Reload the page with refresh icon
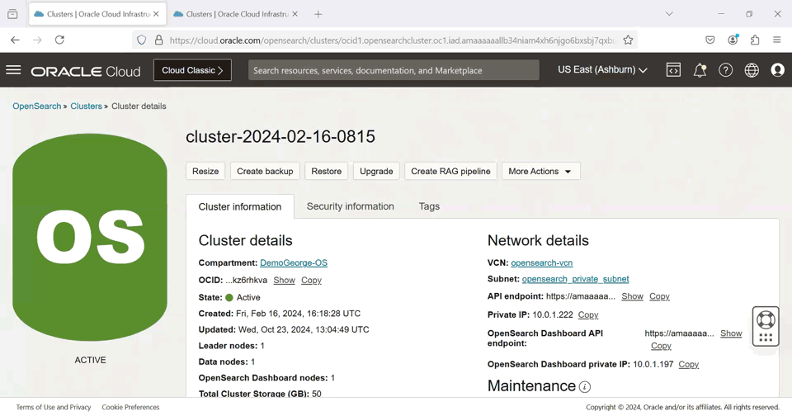This screenshot has width=792, height=416. point(60,40)
